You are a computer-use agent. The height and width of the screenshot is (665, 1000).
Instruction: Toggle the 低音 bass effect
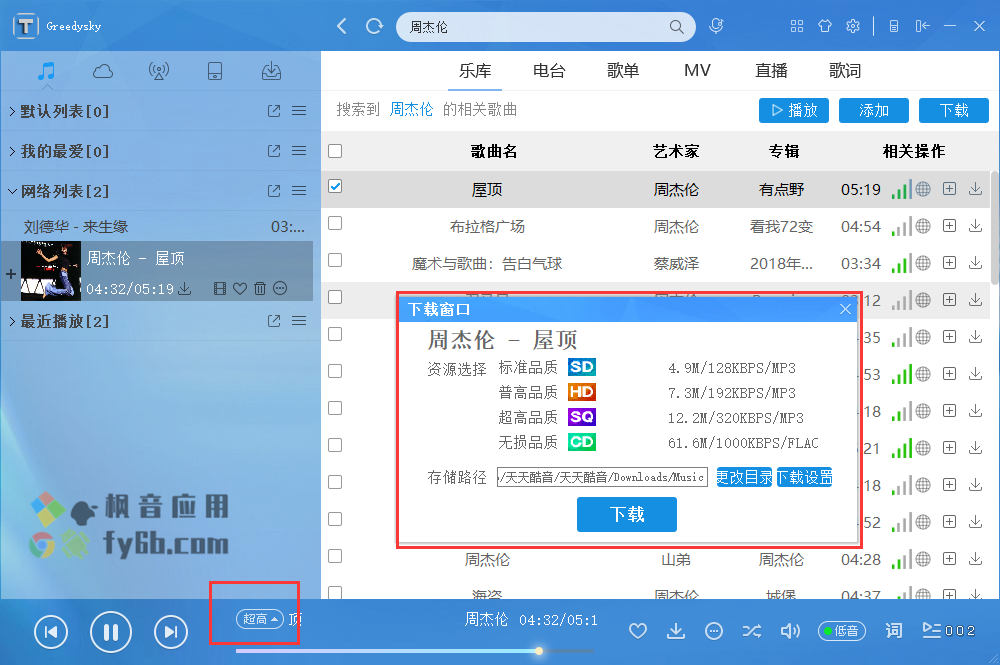842,631
